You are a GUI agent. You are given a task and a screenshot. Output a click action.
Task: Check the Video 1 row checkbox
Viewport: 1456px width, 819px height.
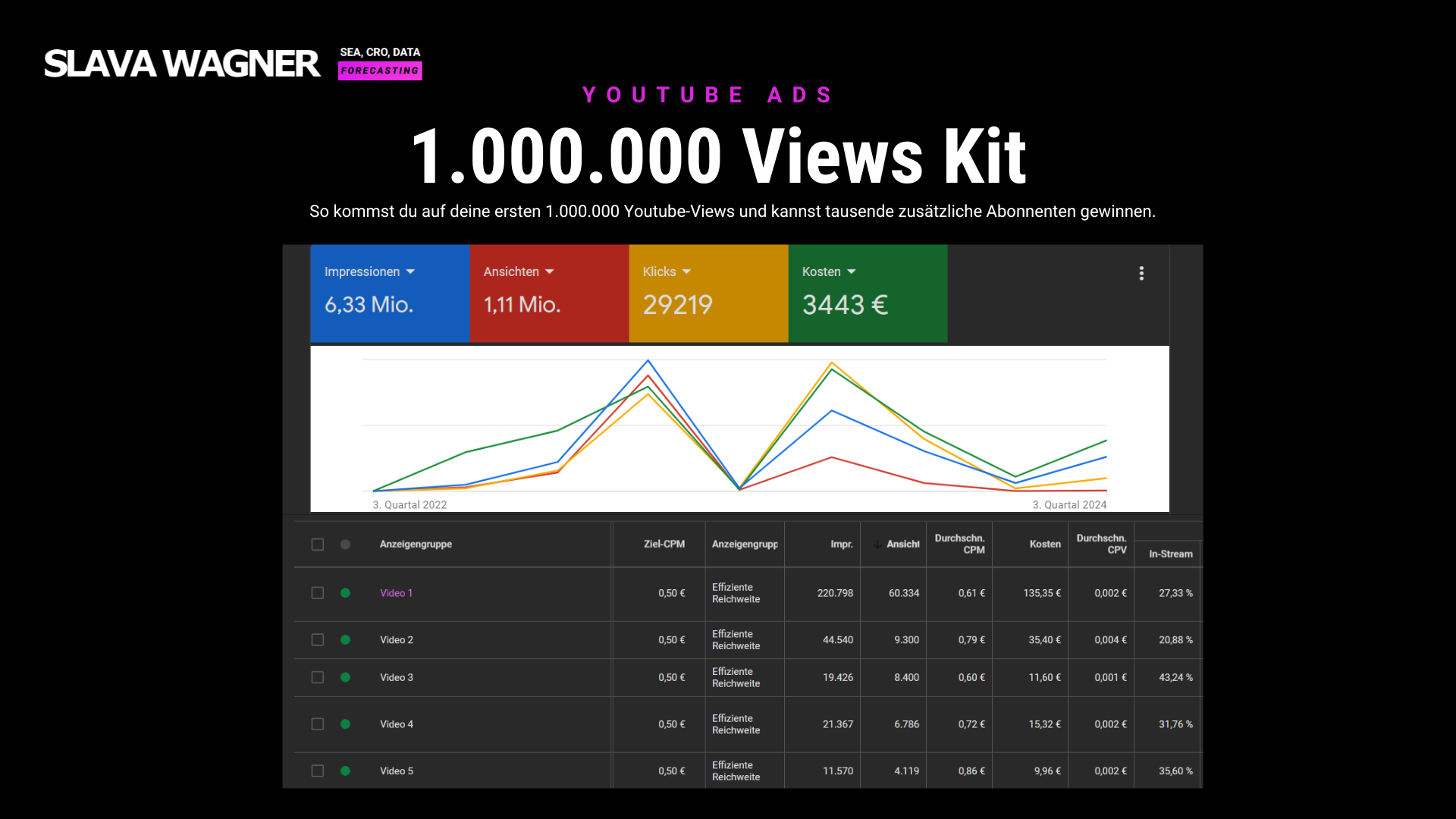(318, 593)
